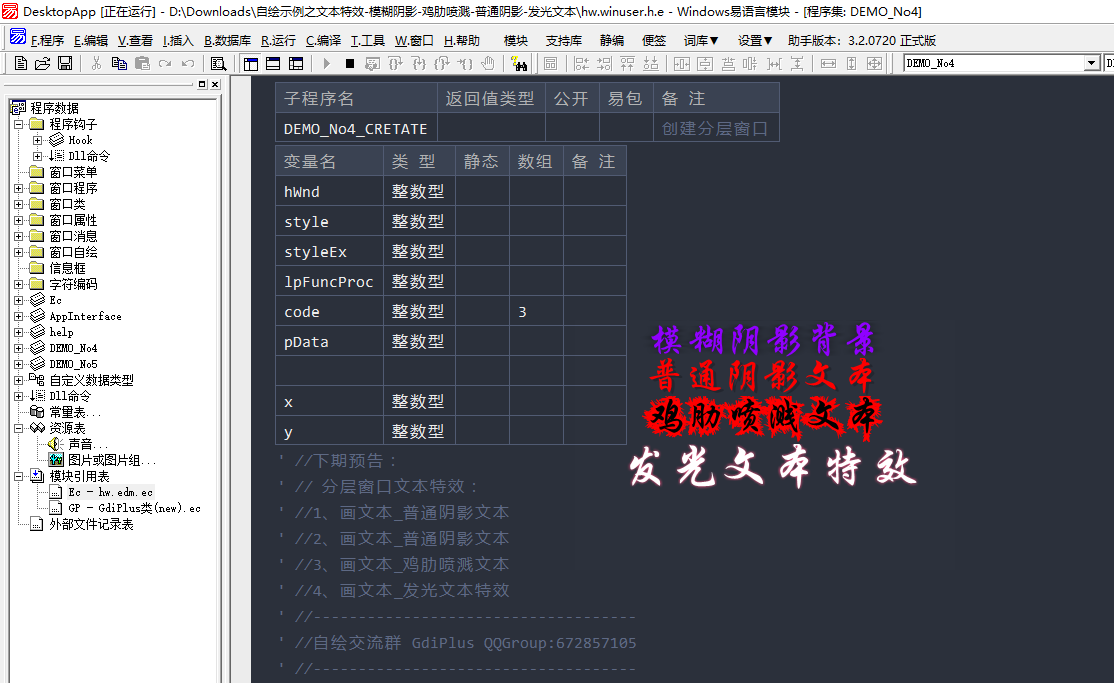Float the left work panel
Screen dimensions: 1114x683
click(x=202, y=84)
